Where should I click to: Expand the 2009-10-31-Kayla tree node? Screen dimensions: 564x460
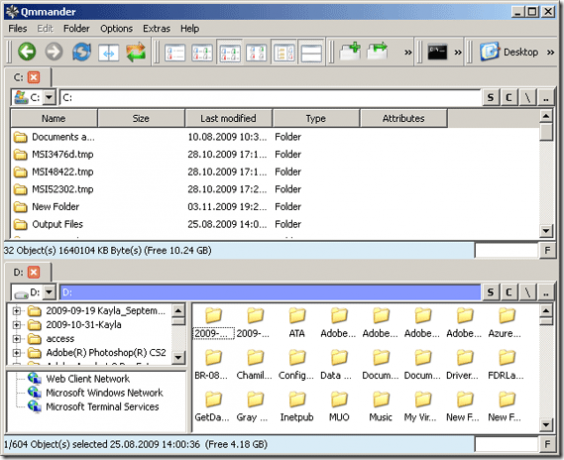(17, 325)
